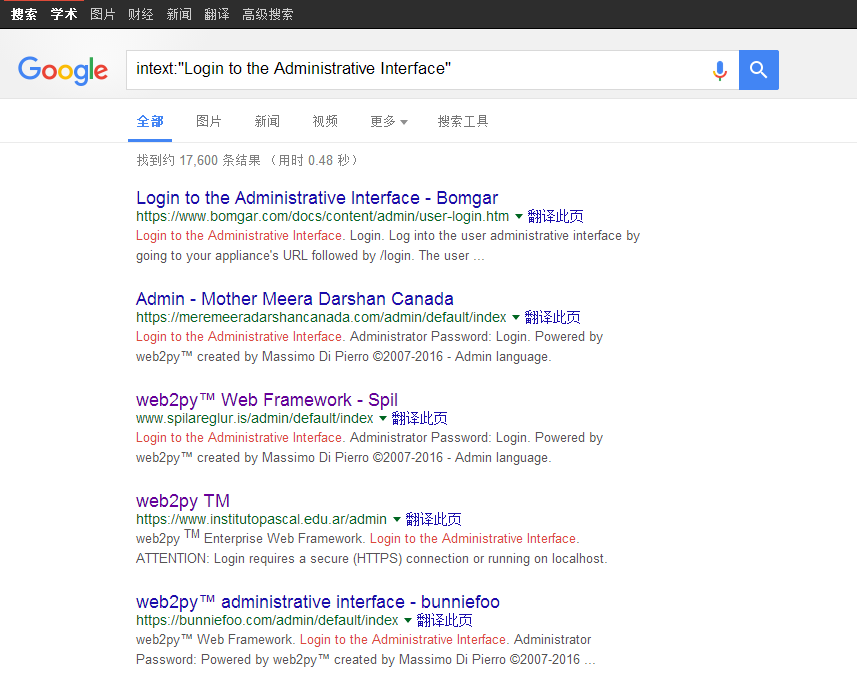Click 翻译此页 for Mother Meera result
Screen dimensions: 857x691
(553, 318)
